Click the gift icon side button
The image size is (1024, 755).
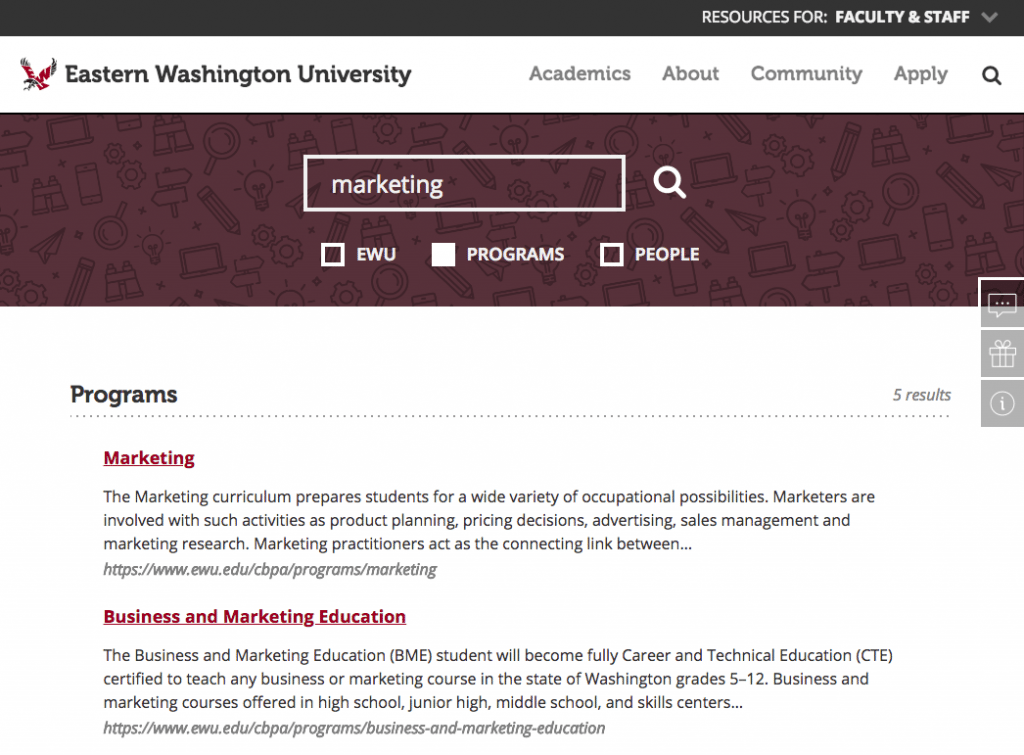[1002, 353]
